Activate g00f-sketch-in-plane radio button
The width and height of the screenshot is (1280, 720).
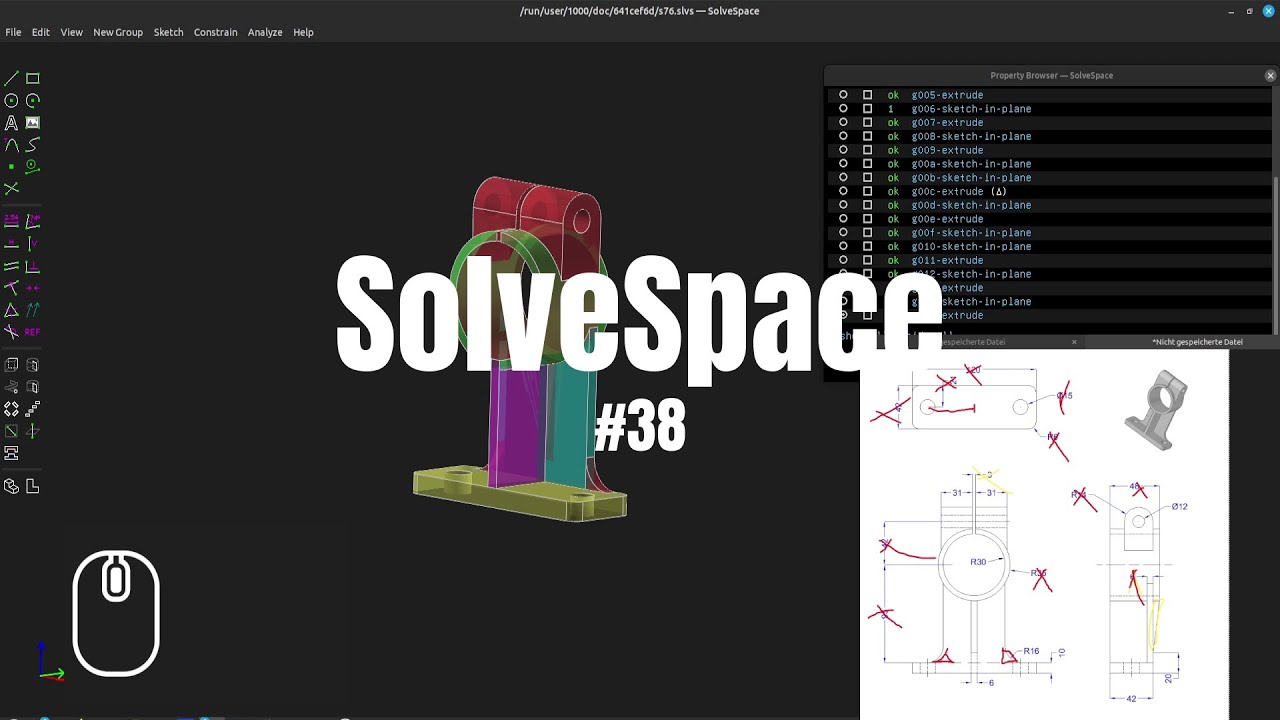(x=843, y=232)
